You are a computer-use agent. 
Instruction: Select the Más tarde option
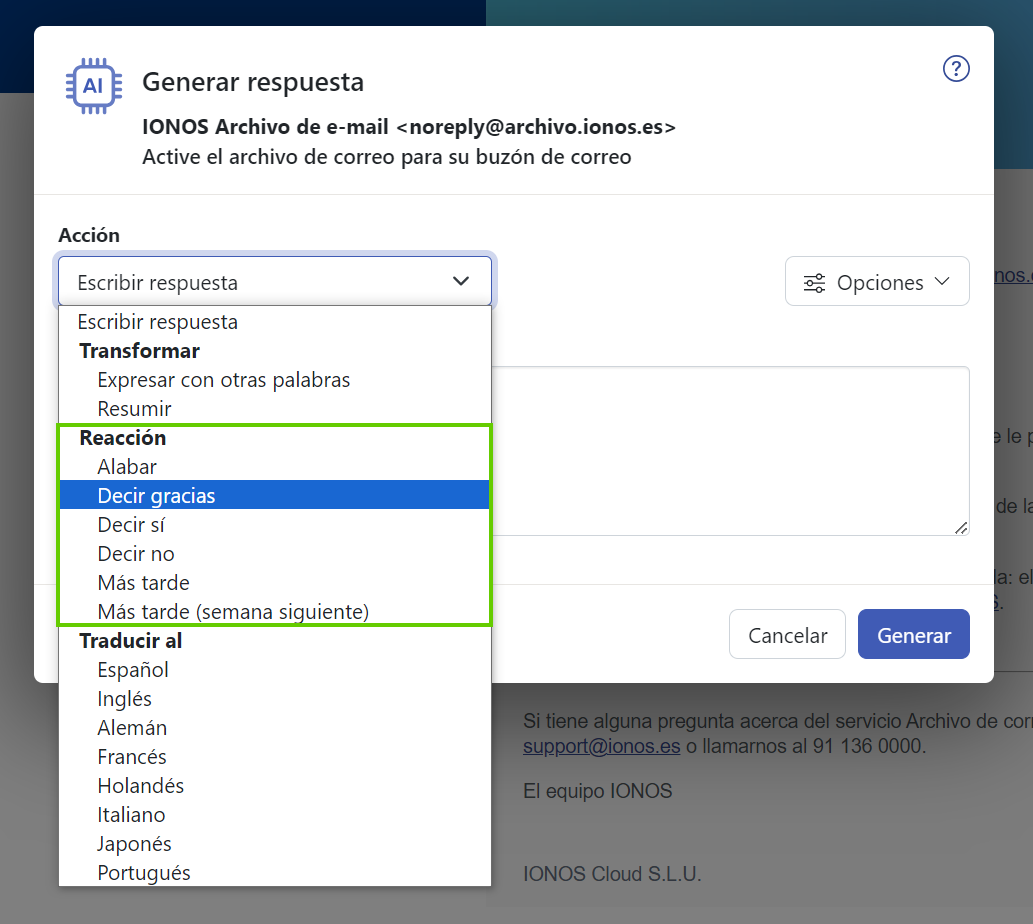(x=275, y=583)
